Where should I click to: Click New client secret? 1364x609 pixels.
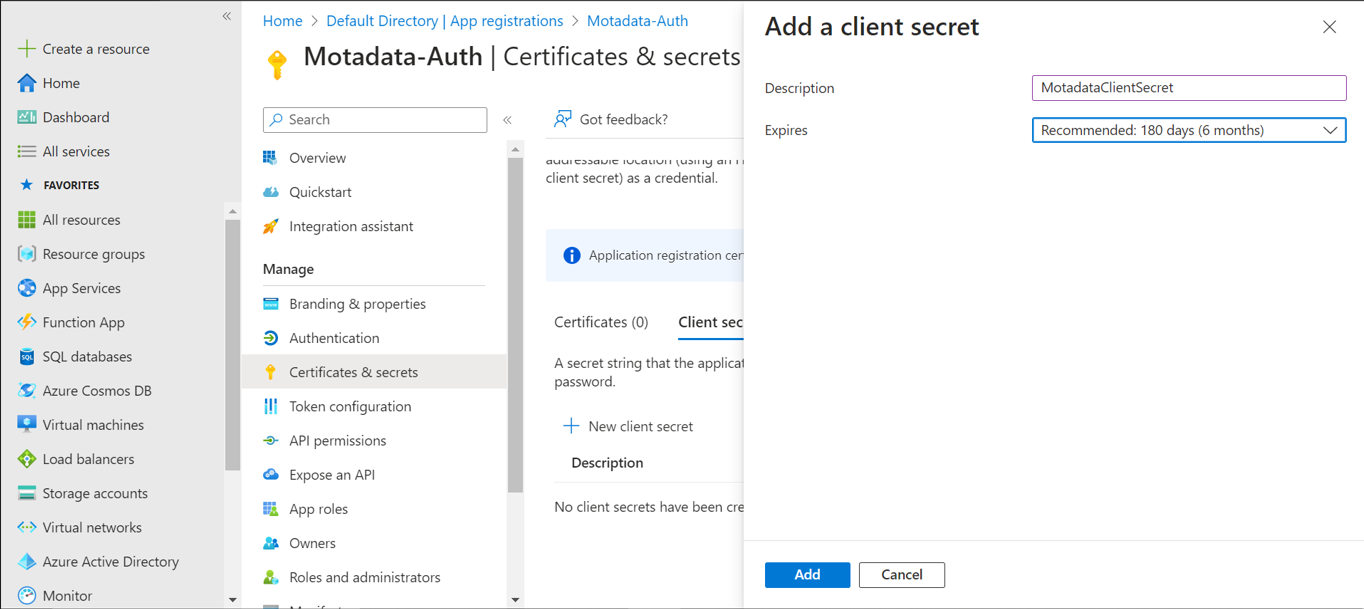(628, 426)
